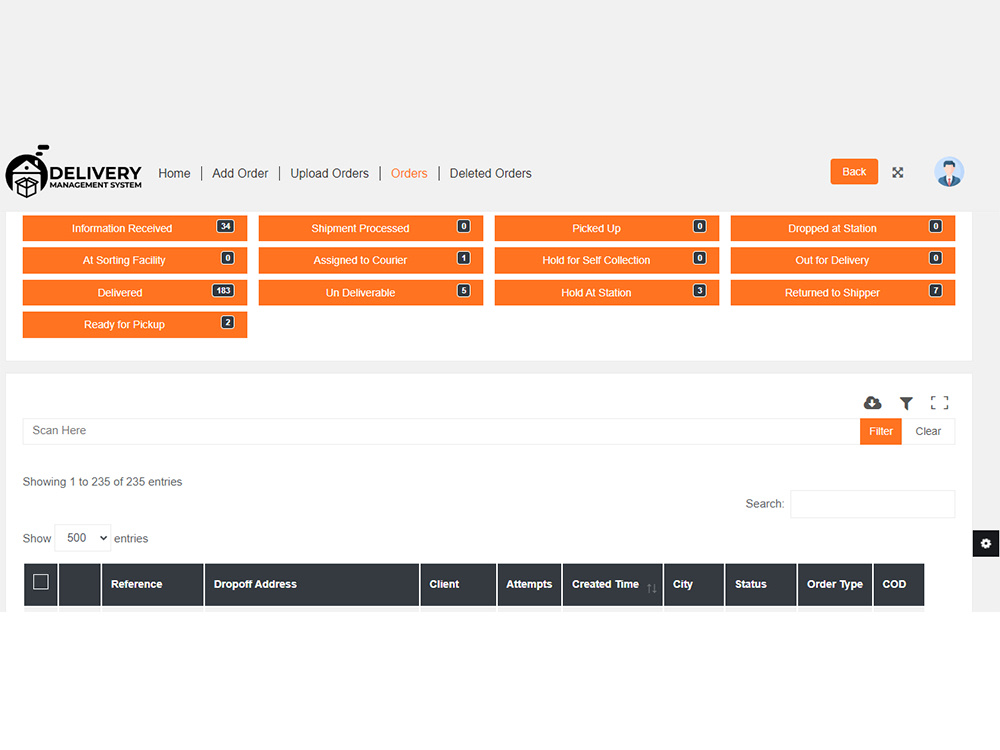Image resolution: width=1000 pixels, height=750 pixels.
Task: Sort by the Order Type column header
Action: coord(835,584)
